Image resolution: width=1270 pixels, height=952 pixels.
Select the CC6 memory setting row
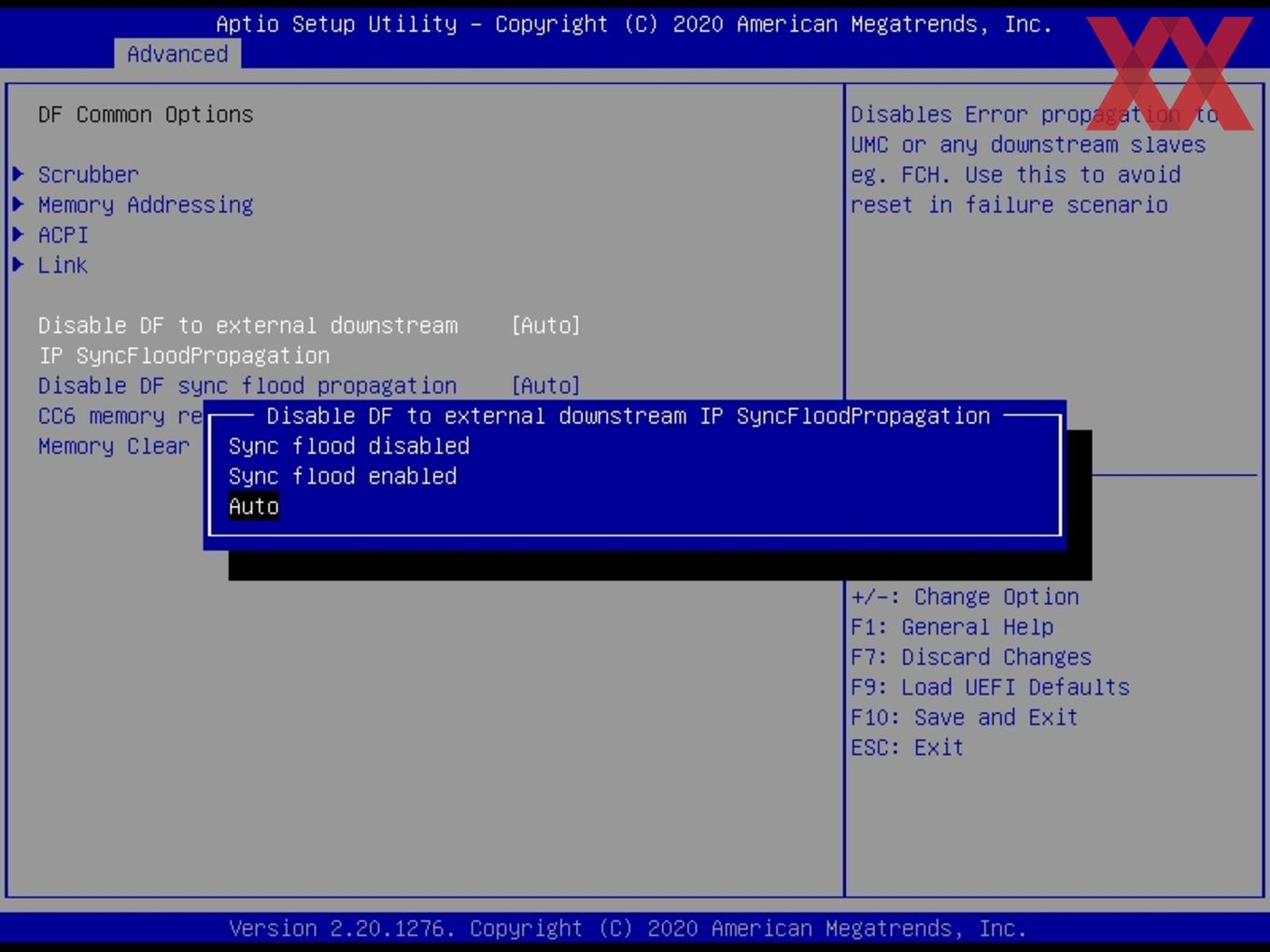click(x=120, y=416)
